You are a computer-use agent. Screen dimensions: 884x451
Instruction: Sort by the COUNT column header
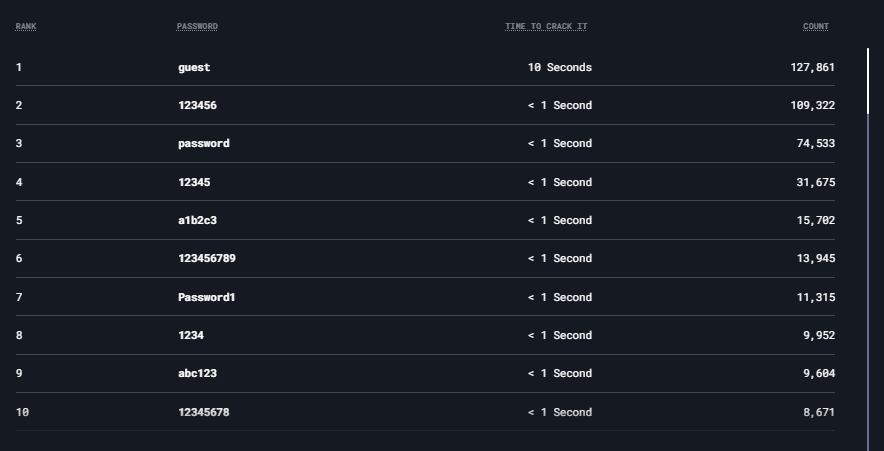(x=816, y=26)
